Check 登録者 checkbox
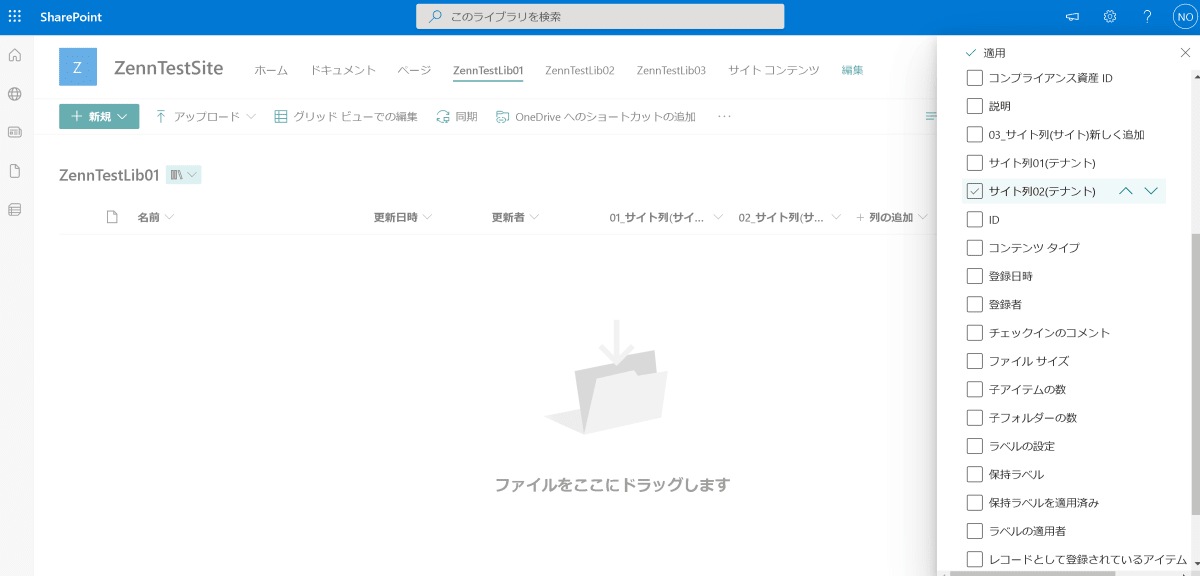This screenshot has height=576, width=1200. click(975, 304)
